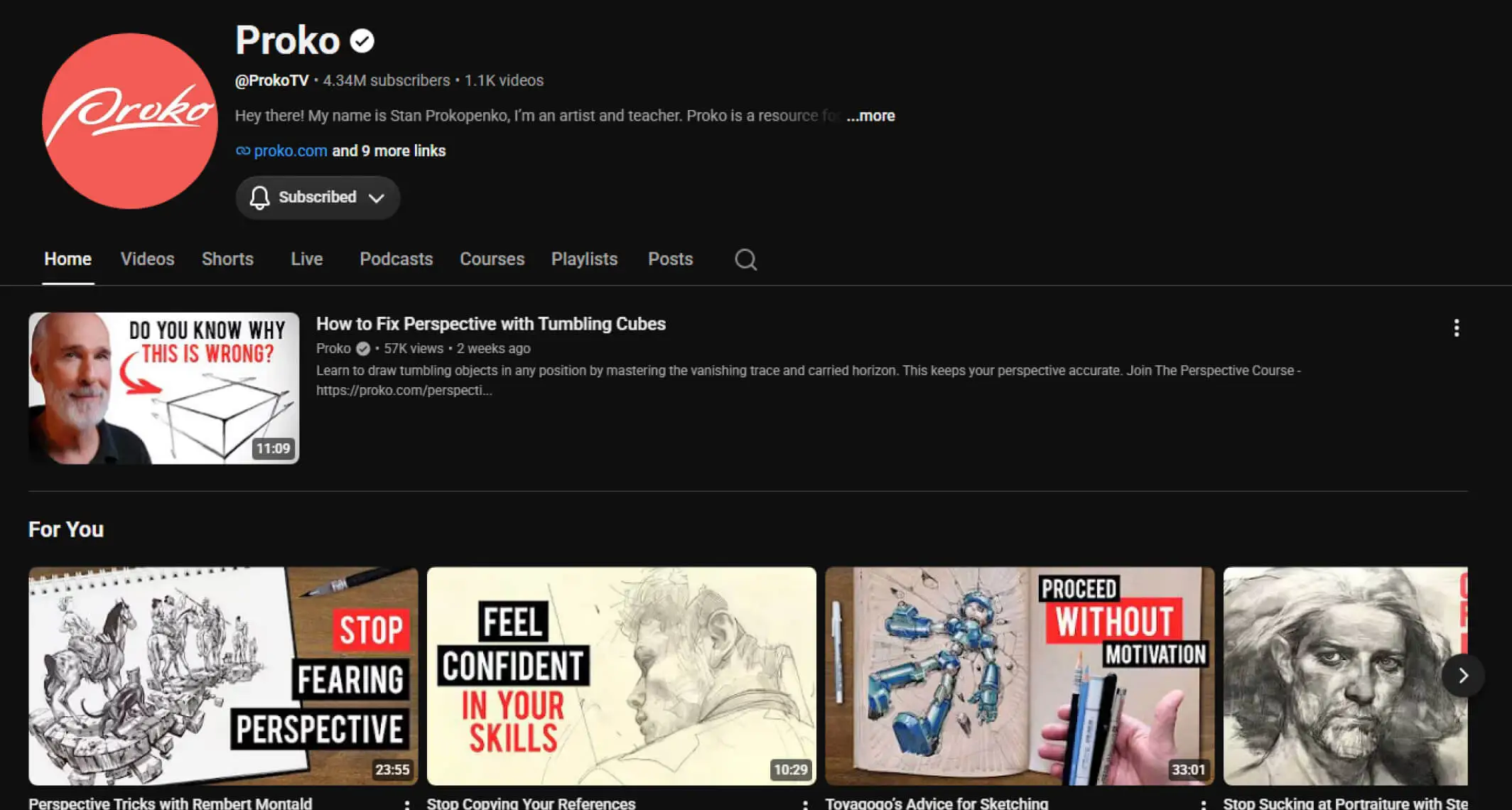This screenshot has width=1512, height=810.
Task: Expand the Subscribed dropdown chevron
Action: (377, 198)
